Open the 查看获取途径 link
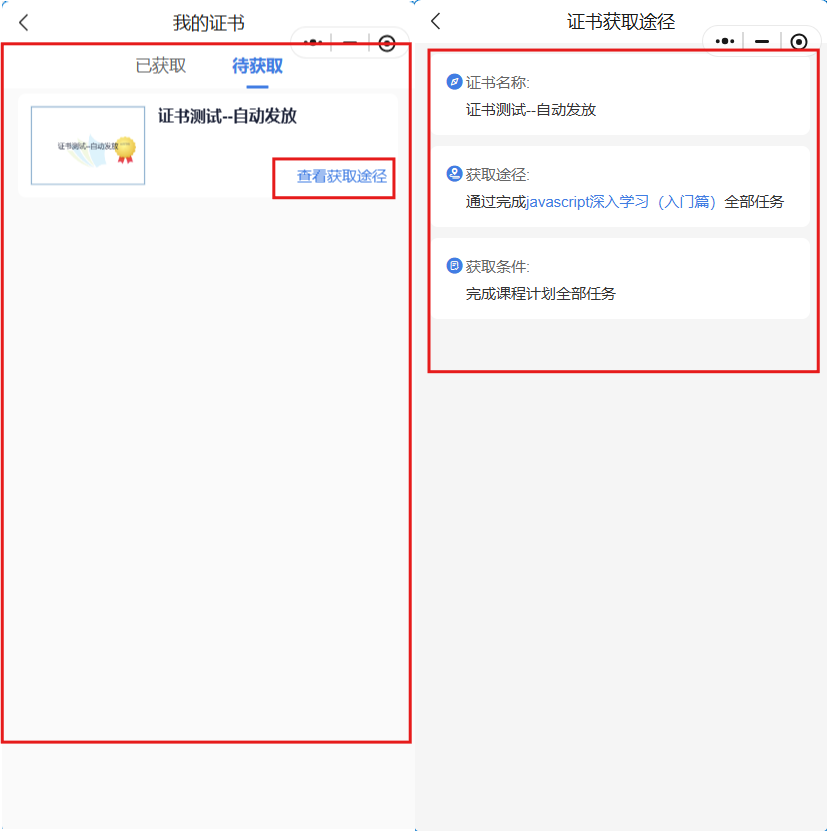The width and height of the screenshot is (827, 831). tap(341, 177)
